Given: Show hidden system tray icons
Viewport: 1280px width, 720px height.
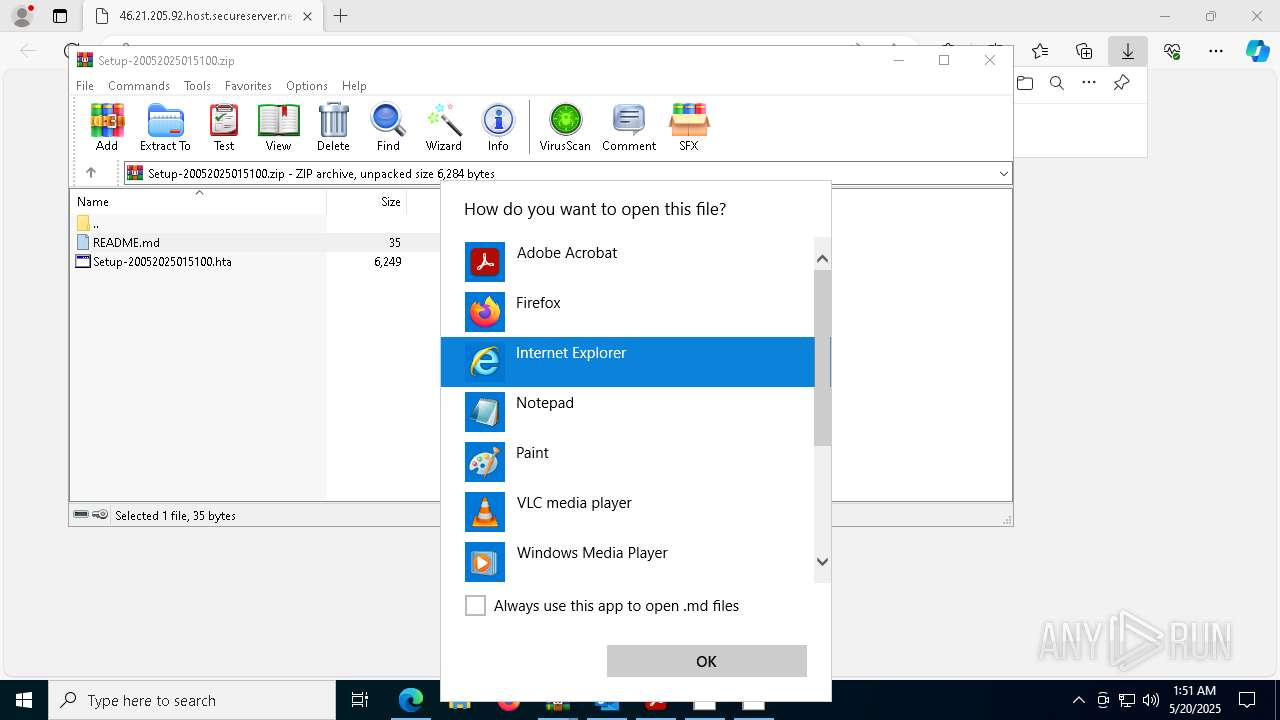Looking at the screenshot, I should (1078, 700).
